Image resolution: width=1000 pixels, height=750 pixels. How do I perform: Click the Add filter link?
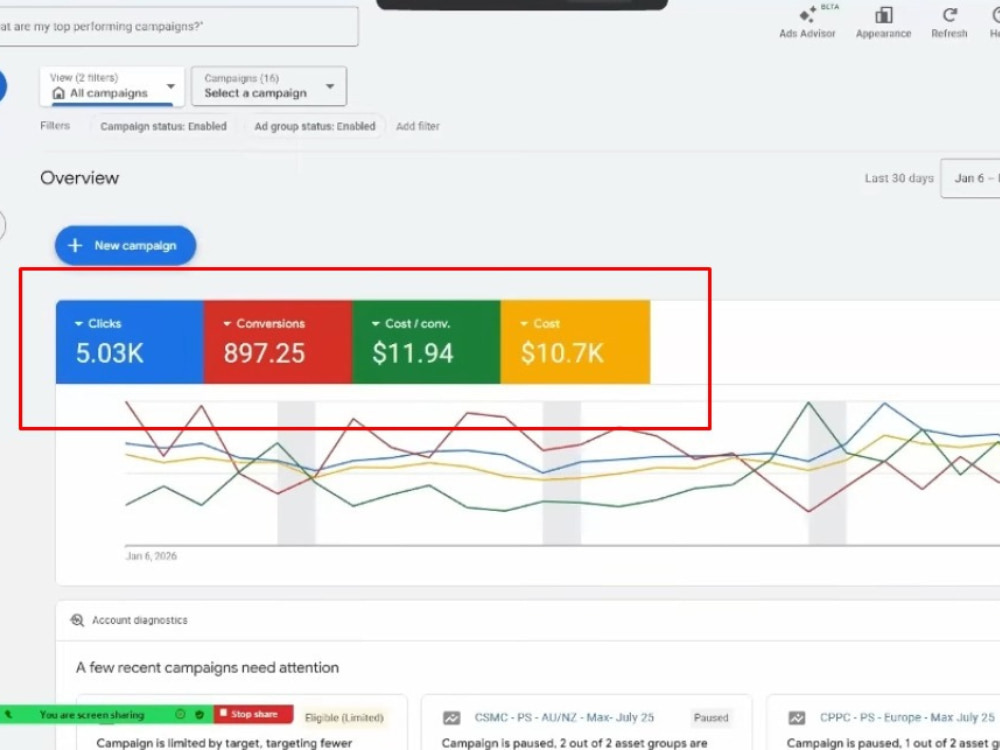(418, 126)
